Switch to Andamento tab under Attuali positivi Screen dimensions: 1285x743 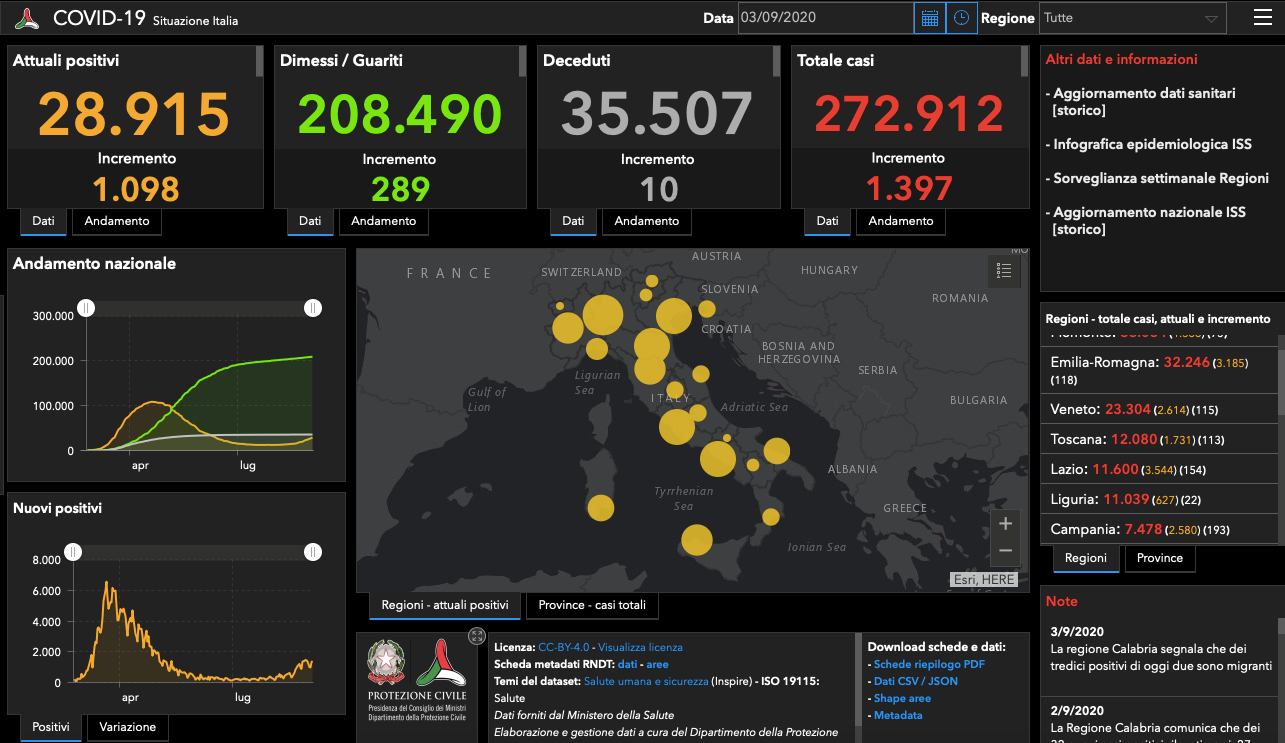point(117,221)
